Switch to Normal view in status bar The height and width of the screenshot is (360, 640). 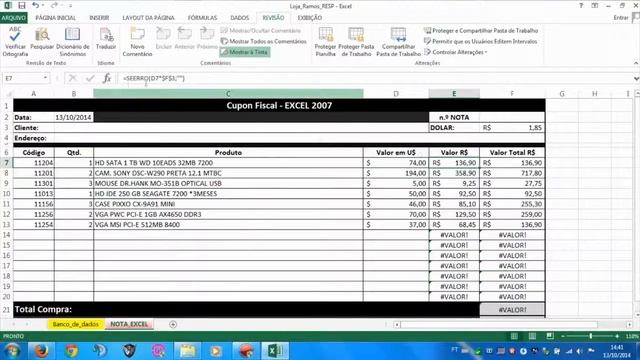tap(514, 336)
